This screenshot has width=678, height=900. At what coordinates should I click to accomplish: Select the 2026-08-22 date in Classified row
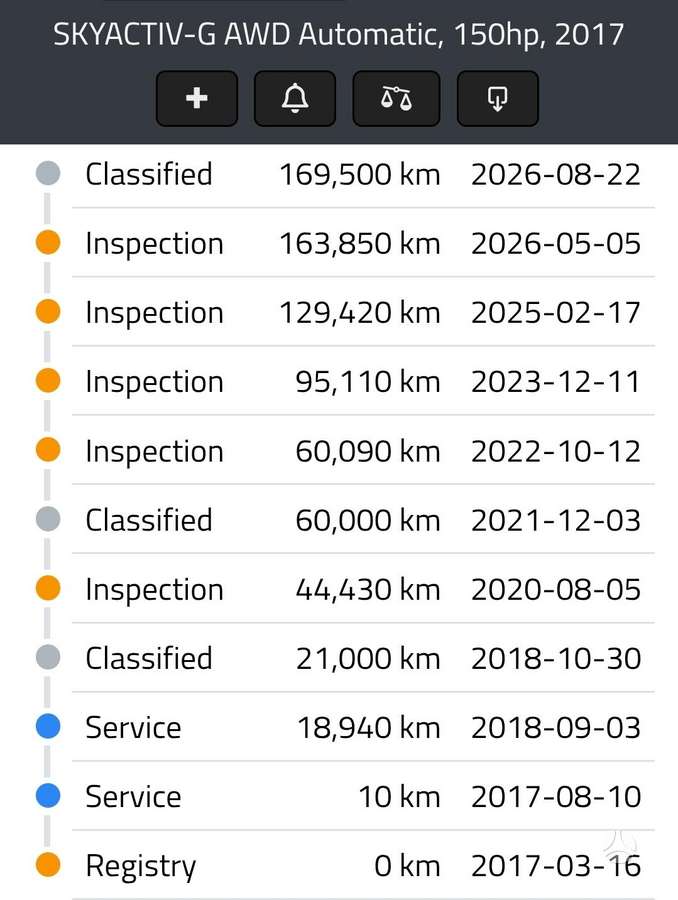556,174
